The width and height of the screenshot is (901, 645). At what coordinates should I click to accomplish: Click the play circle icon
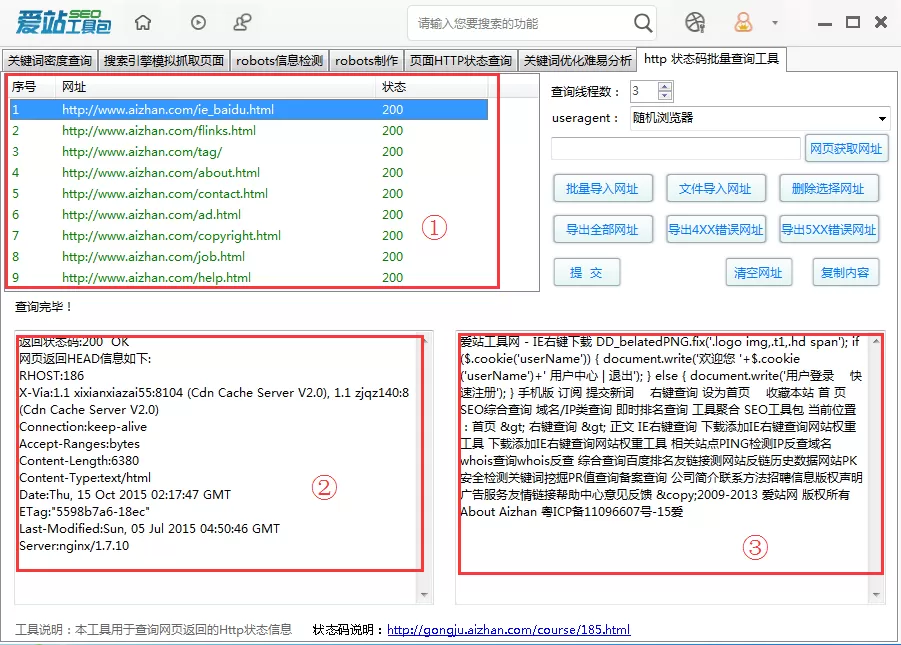pos(198,22)
